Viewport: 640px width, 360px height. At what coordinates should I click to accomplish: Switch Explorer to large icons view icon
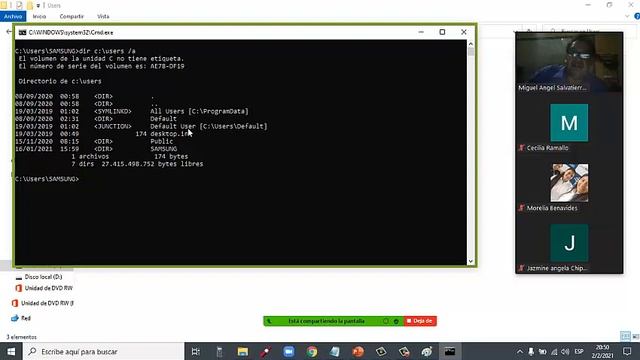pyautogui.click(x=636, y=336)
